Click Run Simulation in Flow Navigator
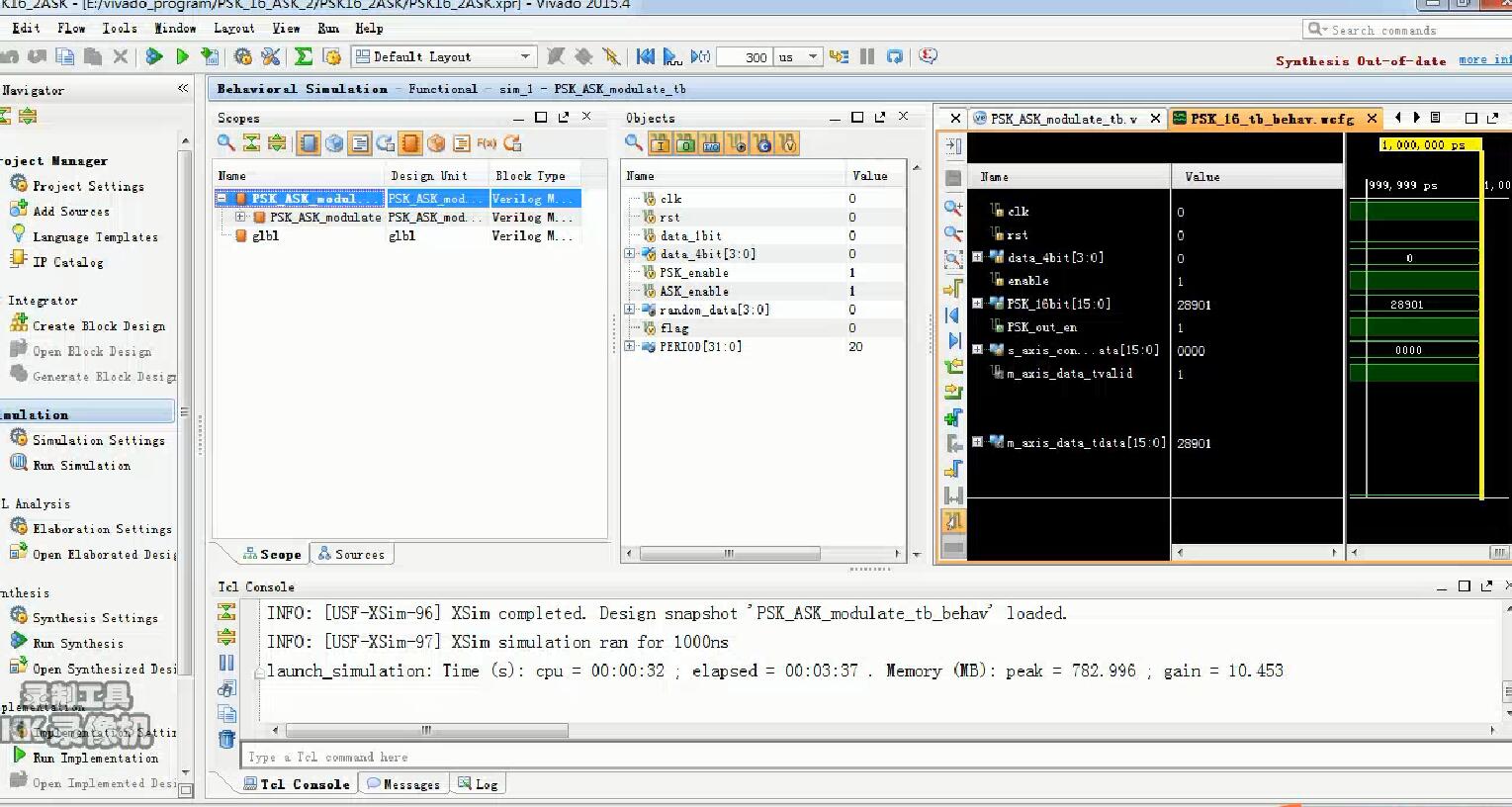The height and width of the screenshot is (807, 1512). coord(81,465)
